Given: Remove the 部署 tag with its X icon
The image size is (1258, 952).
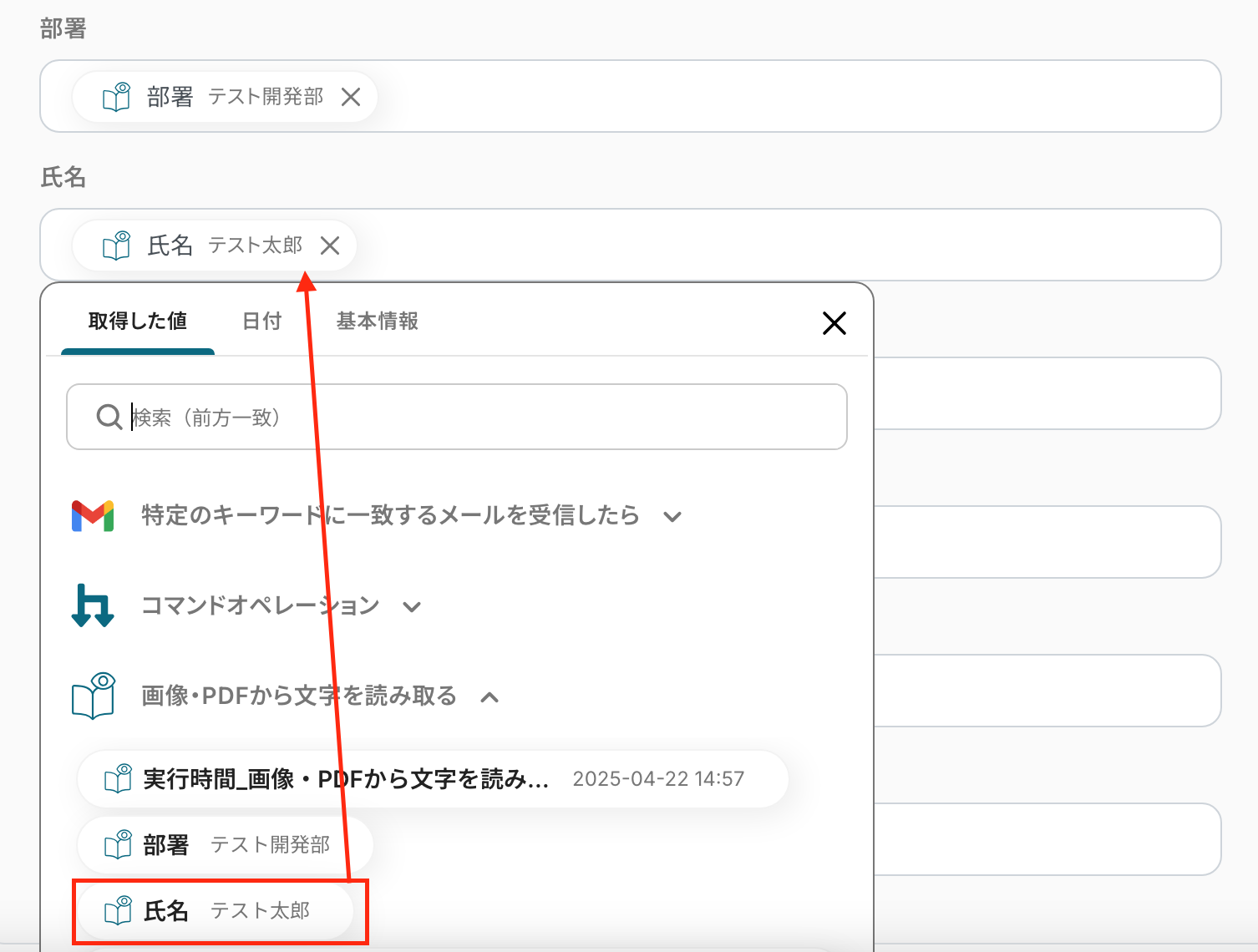Looking at the screenshot, I should [351, 97].
